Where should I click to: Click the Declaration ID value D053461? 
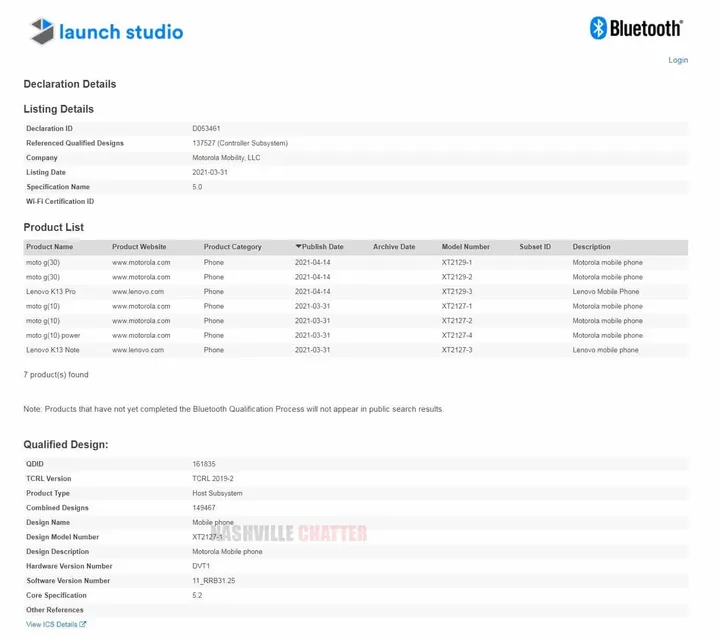coord(206,128)
